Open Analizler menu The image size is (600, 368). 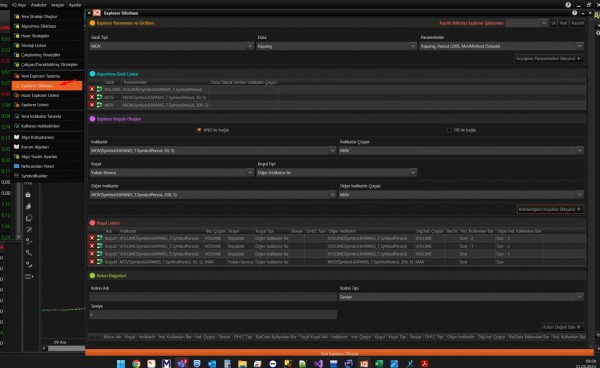click(x=38, y=5)
